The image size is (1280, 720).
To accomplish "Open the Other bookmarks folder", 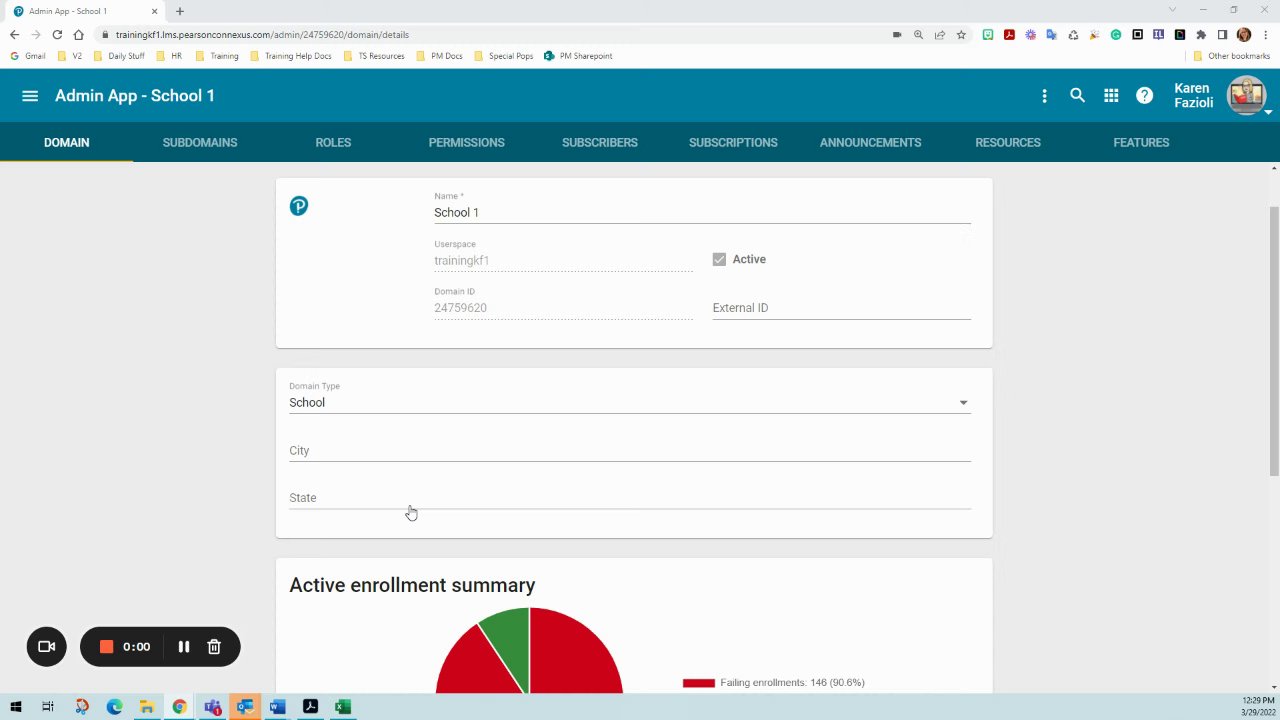I will point(1232,56).
